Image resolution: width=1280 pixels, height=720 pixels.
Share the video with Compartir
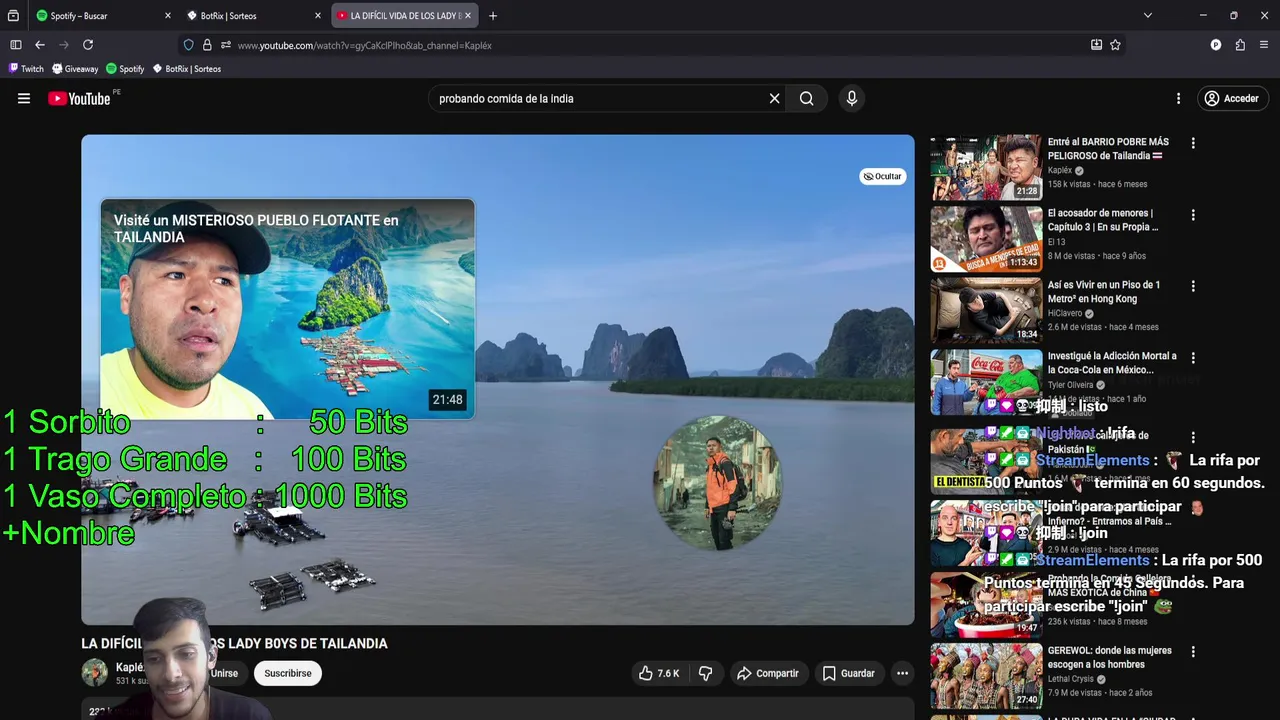click(767, 673)
